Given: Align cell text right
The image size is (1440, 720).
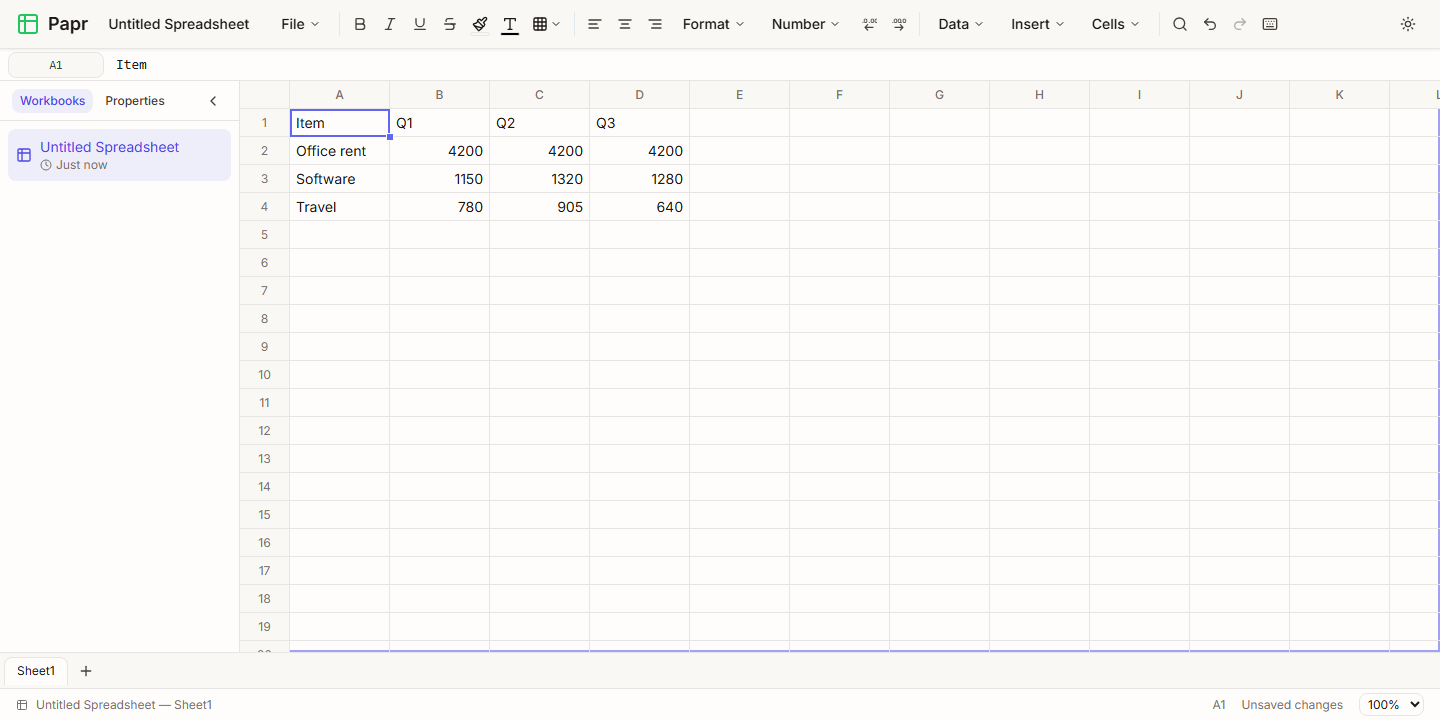Looking at the screenshot, I should [655, 24].
